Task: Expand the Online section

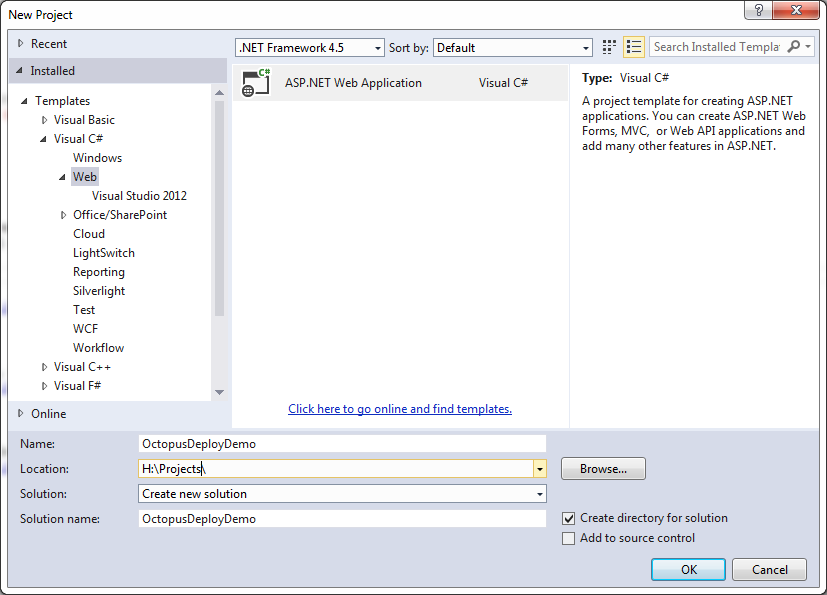Action: tap(22, 413)
